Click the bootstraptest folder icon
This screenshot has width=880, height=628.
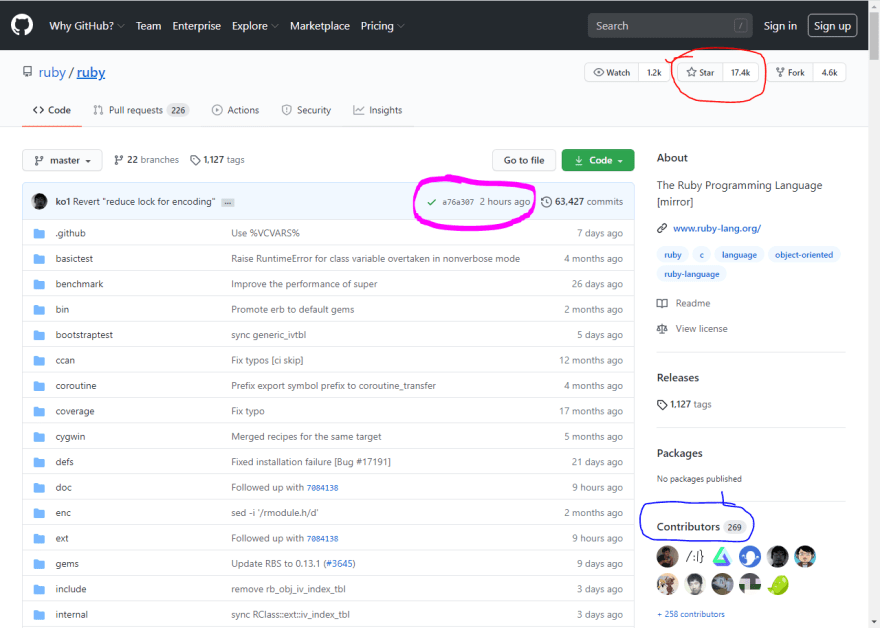coord(39,335)
